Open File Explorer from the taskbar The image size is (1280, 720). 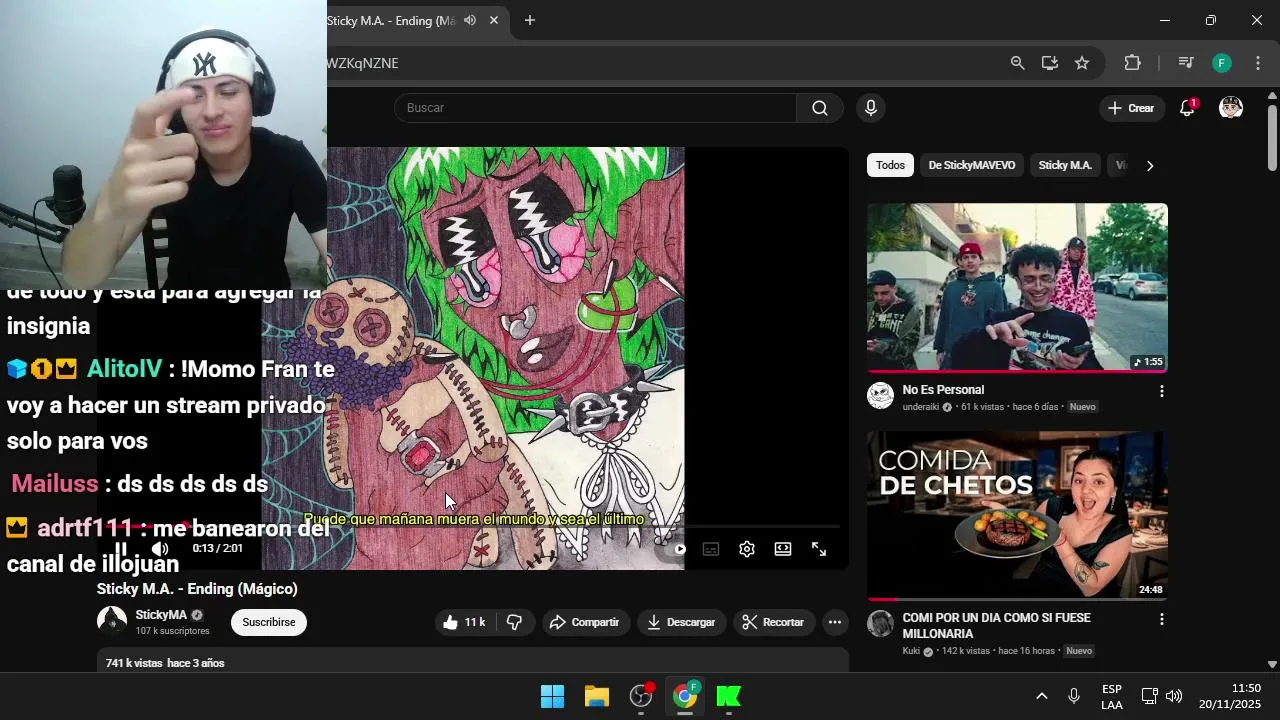click(597, 696)
